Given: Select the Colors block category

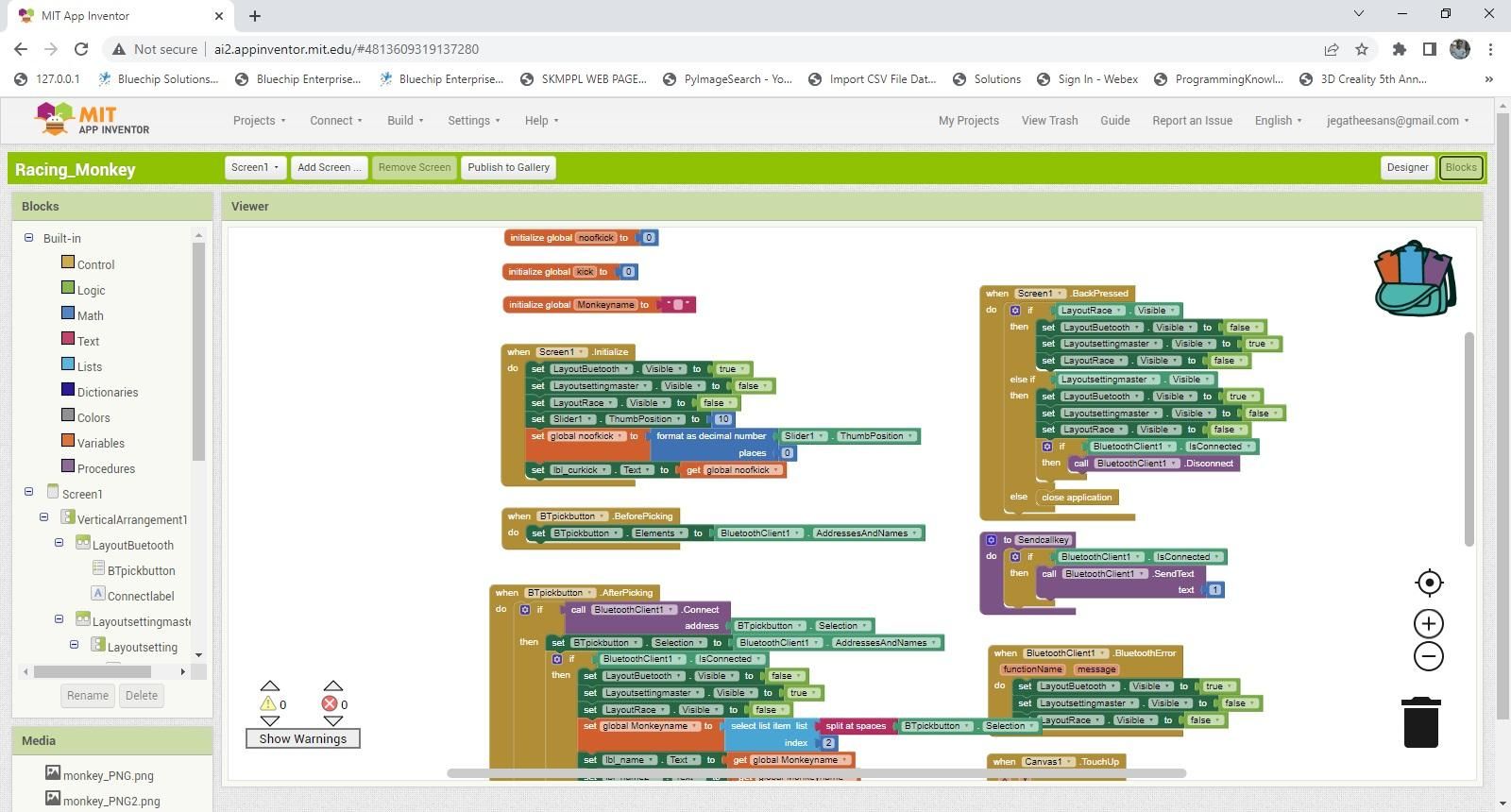Looking at the screenshot, I should click(x=93, y=417).
